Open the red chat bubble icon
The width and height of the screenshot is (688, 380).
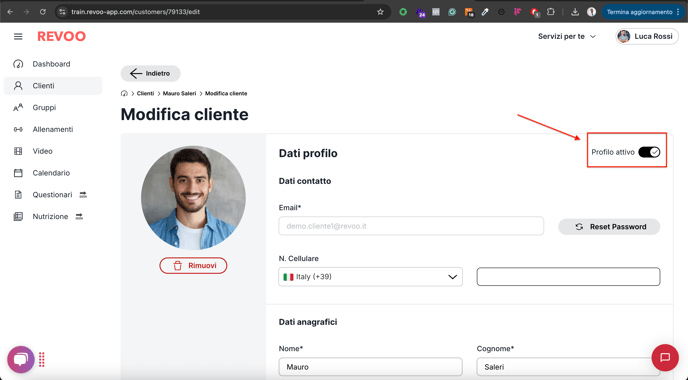(665, 357)
